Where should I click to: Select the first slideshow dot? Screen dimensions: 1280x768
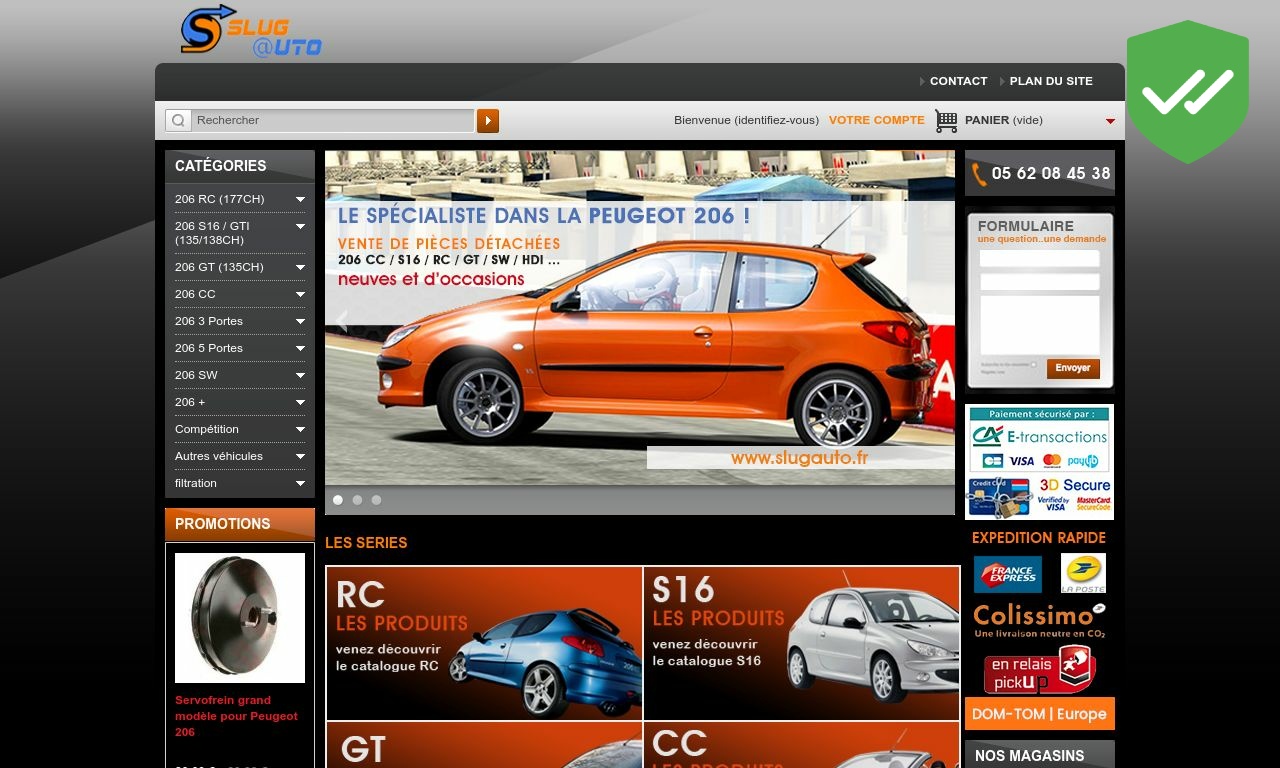(x=338, y=500)
